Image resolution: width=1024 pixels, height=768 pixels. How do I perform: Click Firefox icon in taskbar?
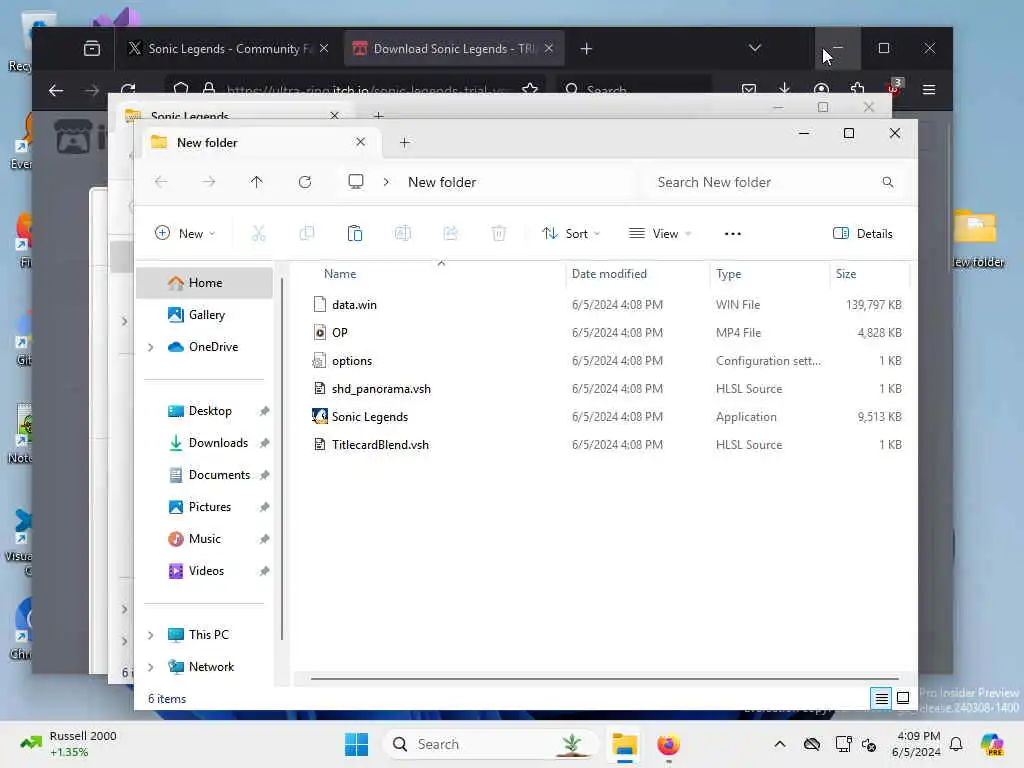668,744
